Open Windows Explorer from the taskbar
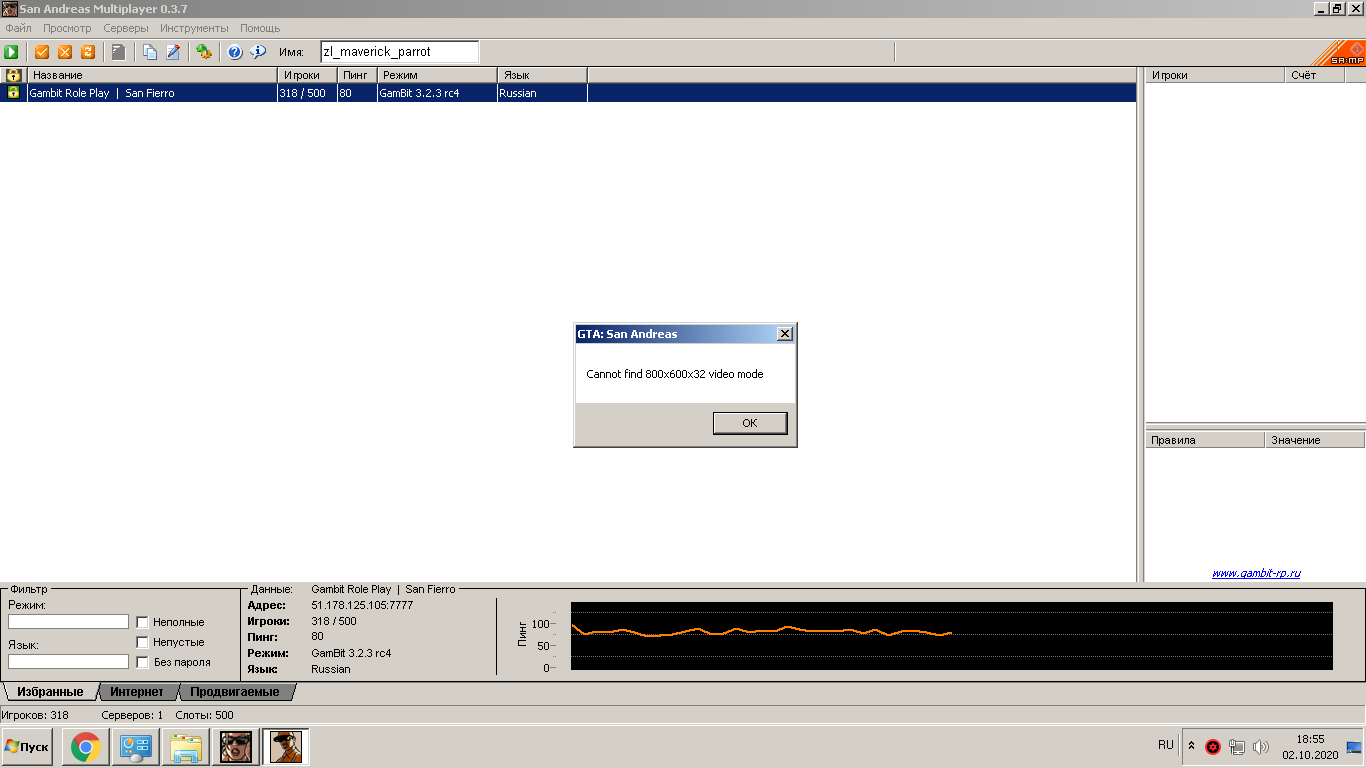Image resolution: width=1366 pixels, height=768 pixels. point(186,747)
